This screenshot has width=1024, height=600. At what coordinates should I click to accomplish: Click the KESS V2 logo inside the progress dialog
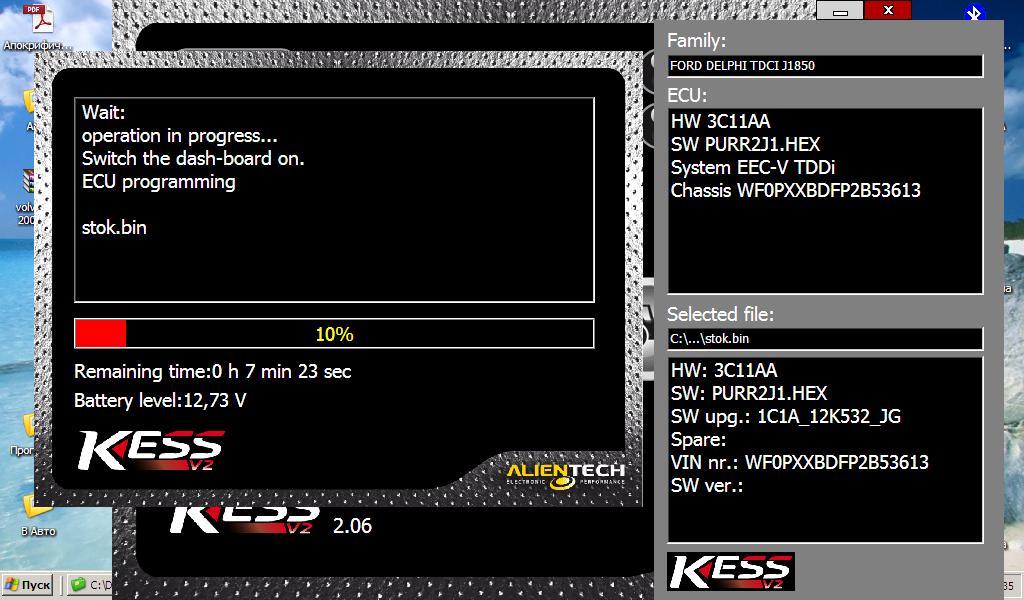[151, 450]
